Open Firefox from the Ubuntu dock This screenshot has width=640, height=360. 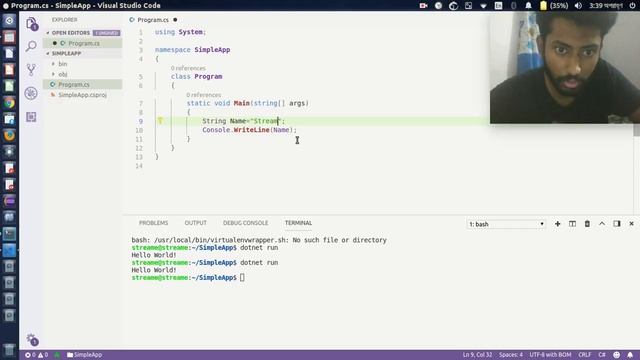pyautogui.click(x=9, y=135)
